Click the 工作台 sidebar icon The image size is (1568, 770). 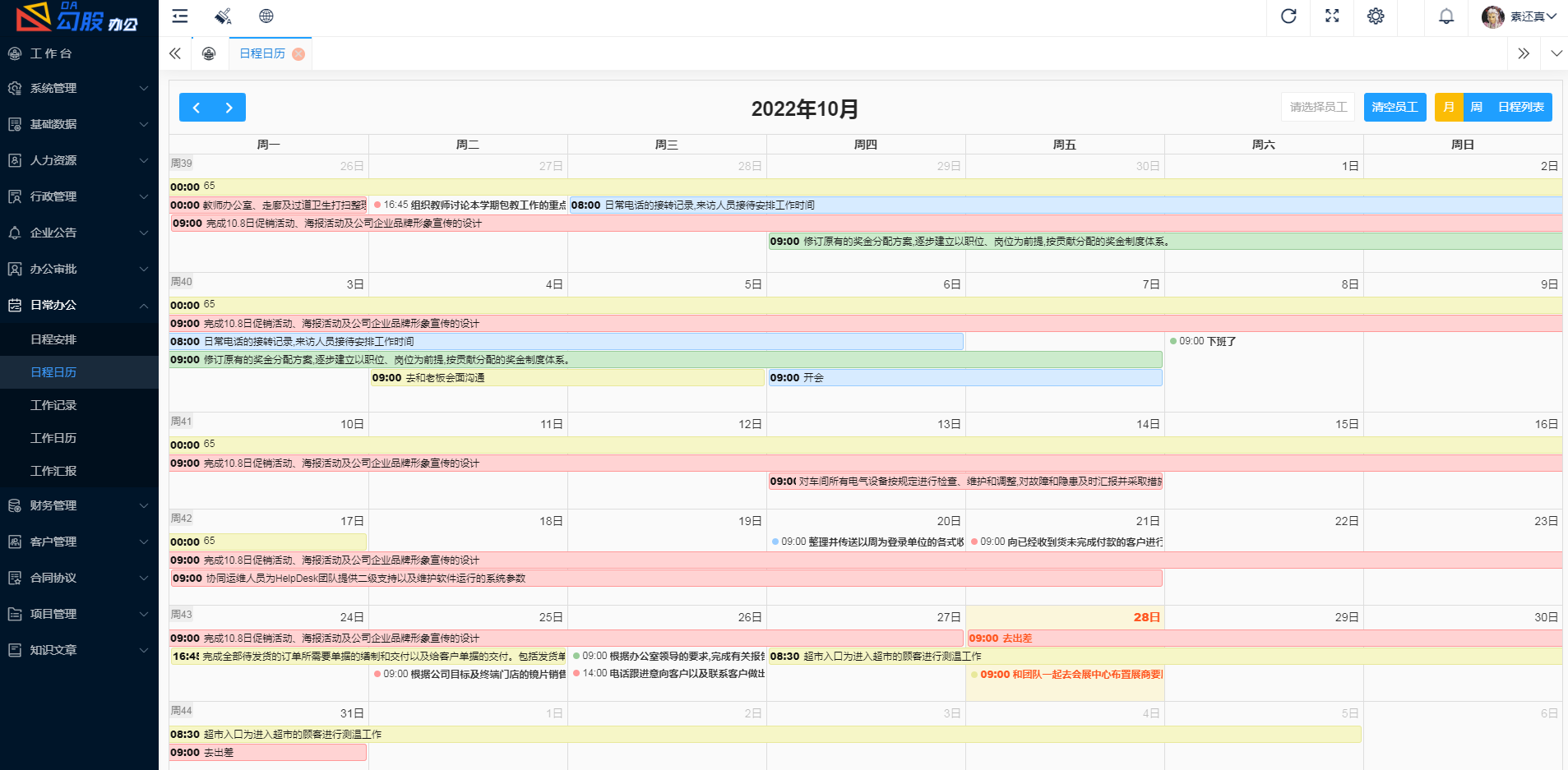point(15,53)
